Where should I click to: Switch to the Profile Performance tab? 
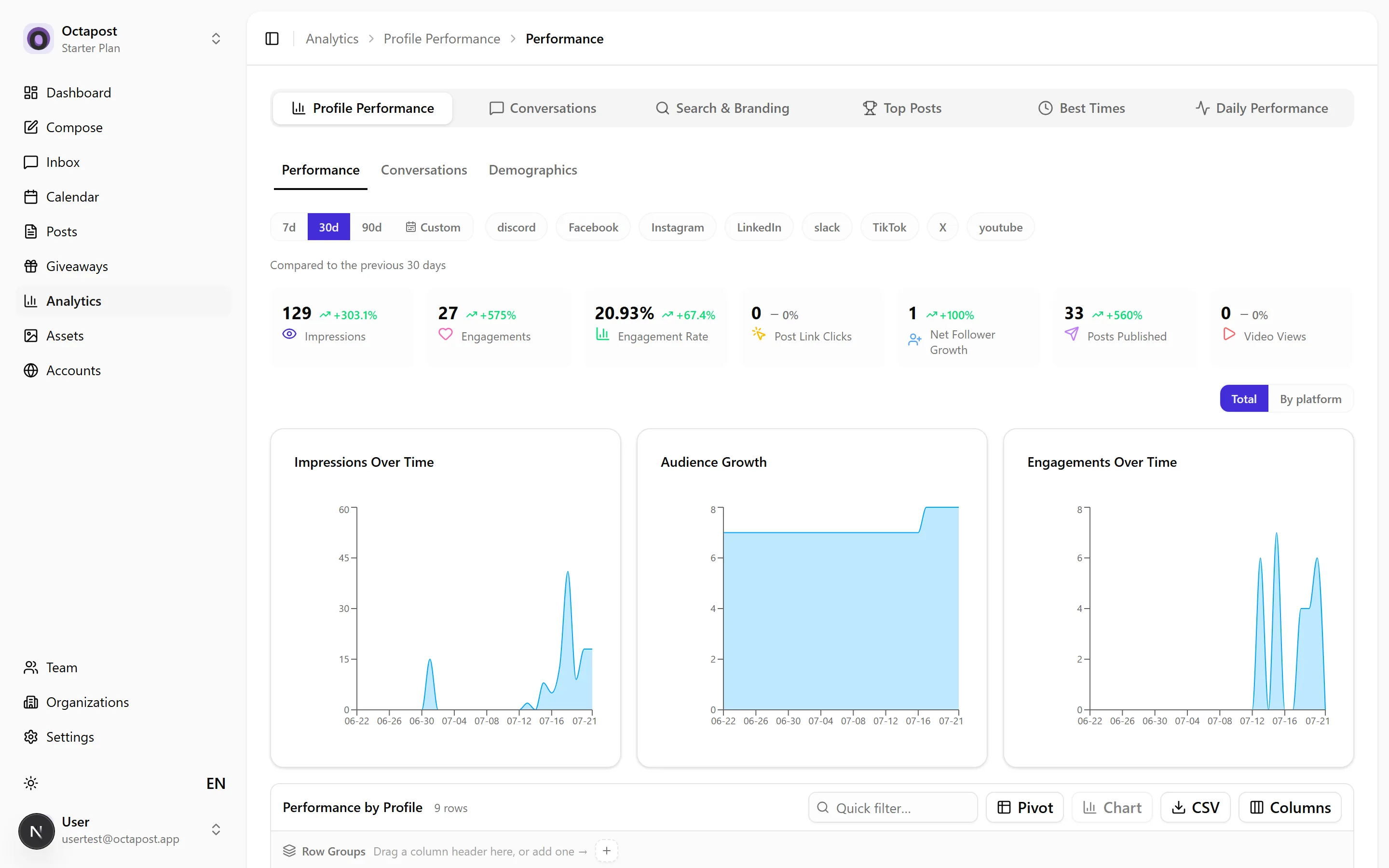tap(363, 108)
